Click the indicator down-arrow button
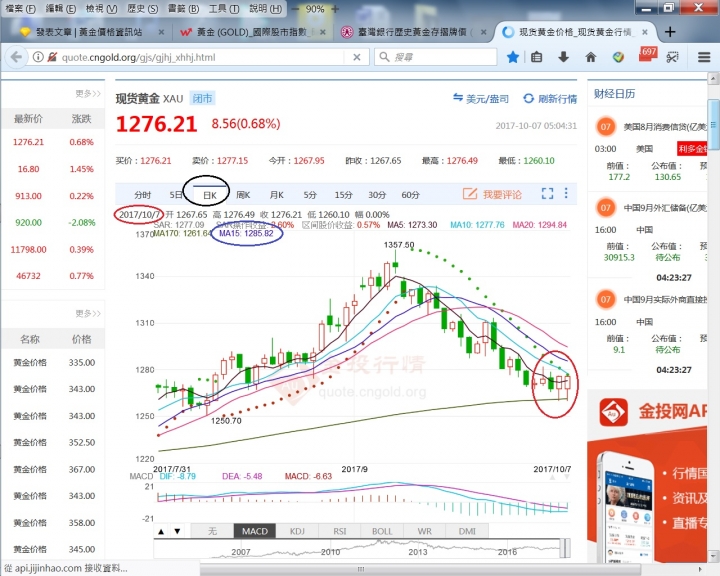Screen dimensions: 720x576 pos(177,531)
